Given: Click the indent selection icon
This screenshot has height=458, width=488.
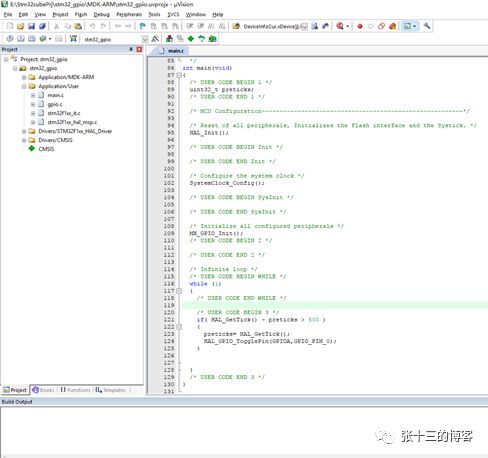Looking at the screenshot, I should pyautogui.click(x=190, y=26).
